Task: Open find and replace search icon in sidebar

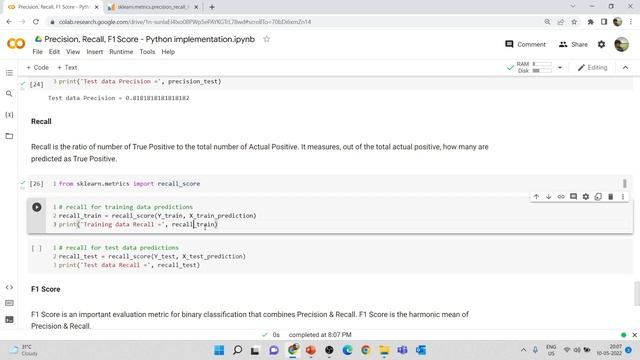Action: [9, 94]
